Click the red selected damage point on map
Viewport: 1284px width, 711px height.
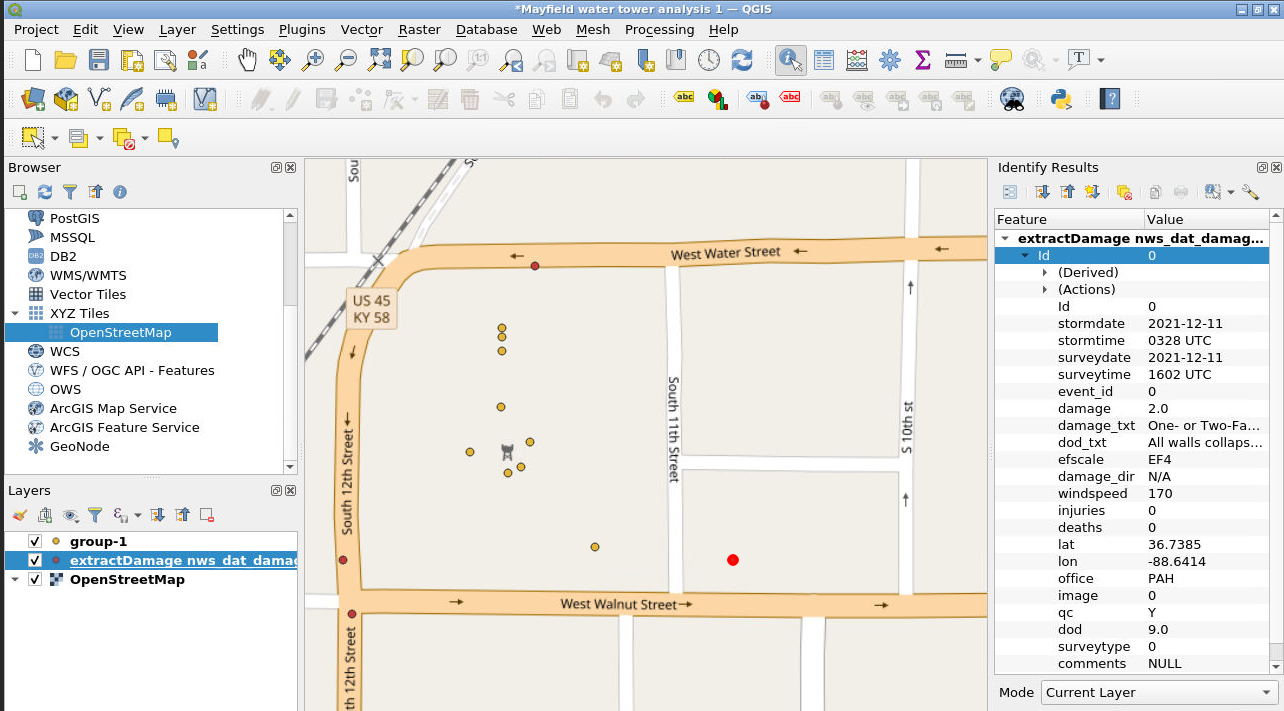click(x=733, y=560)
